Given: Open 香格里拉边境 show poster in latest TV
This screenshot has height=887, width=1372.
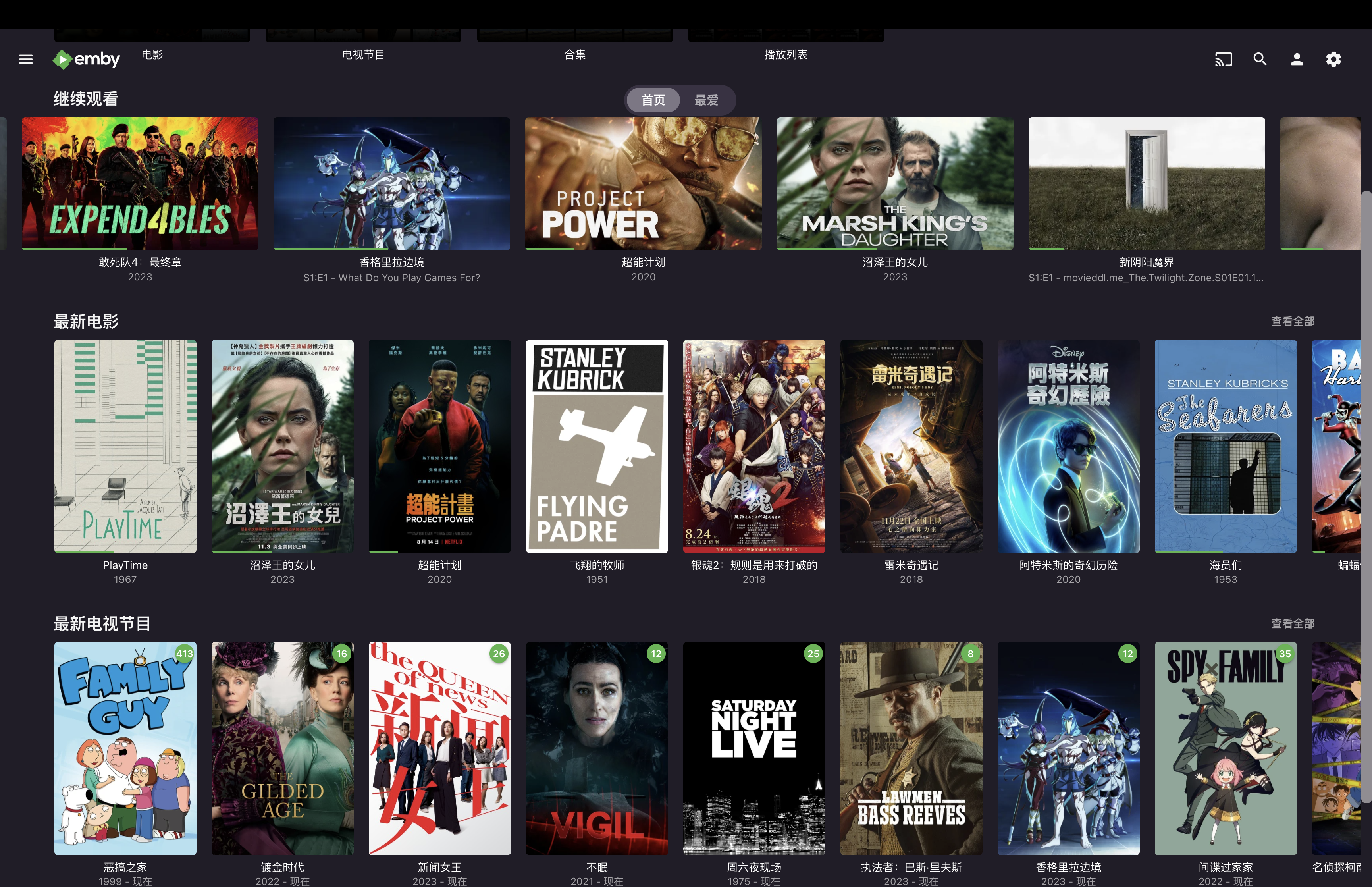Looking at the screenshot, I should click(1069, 749).
